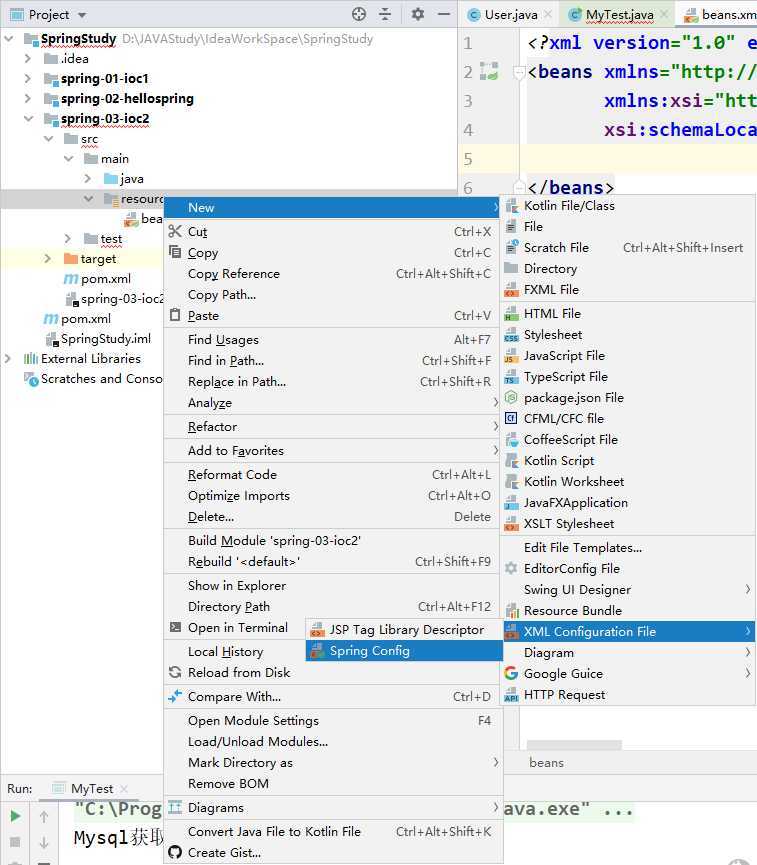Screen dimensions: 757x865
Task: Click the FXML File icon
Action: [511, 290]
